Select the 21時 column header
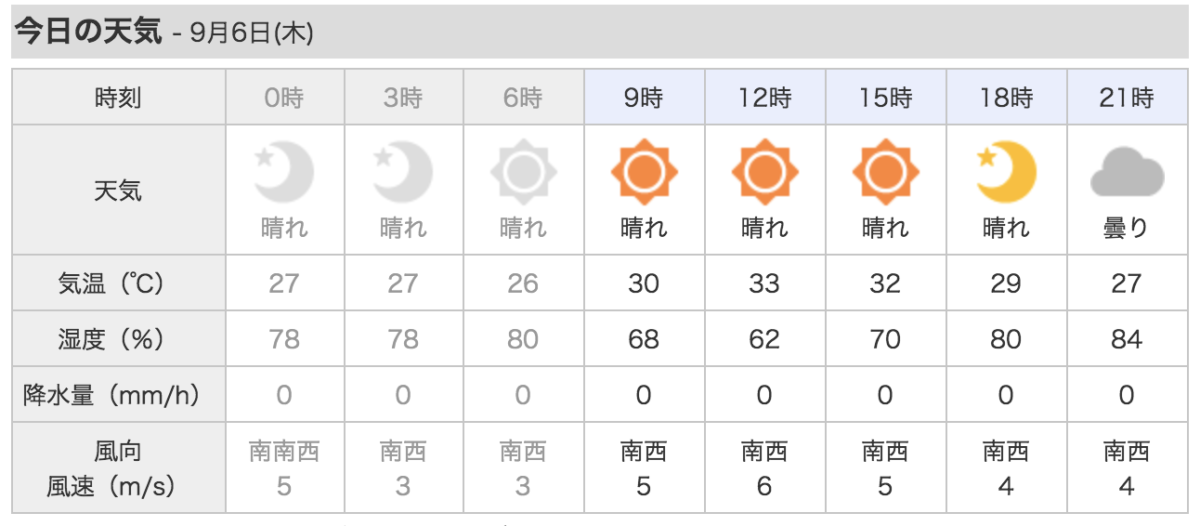 click(x=1127, y=97)
